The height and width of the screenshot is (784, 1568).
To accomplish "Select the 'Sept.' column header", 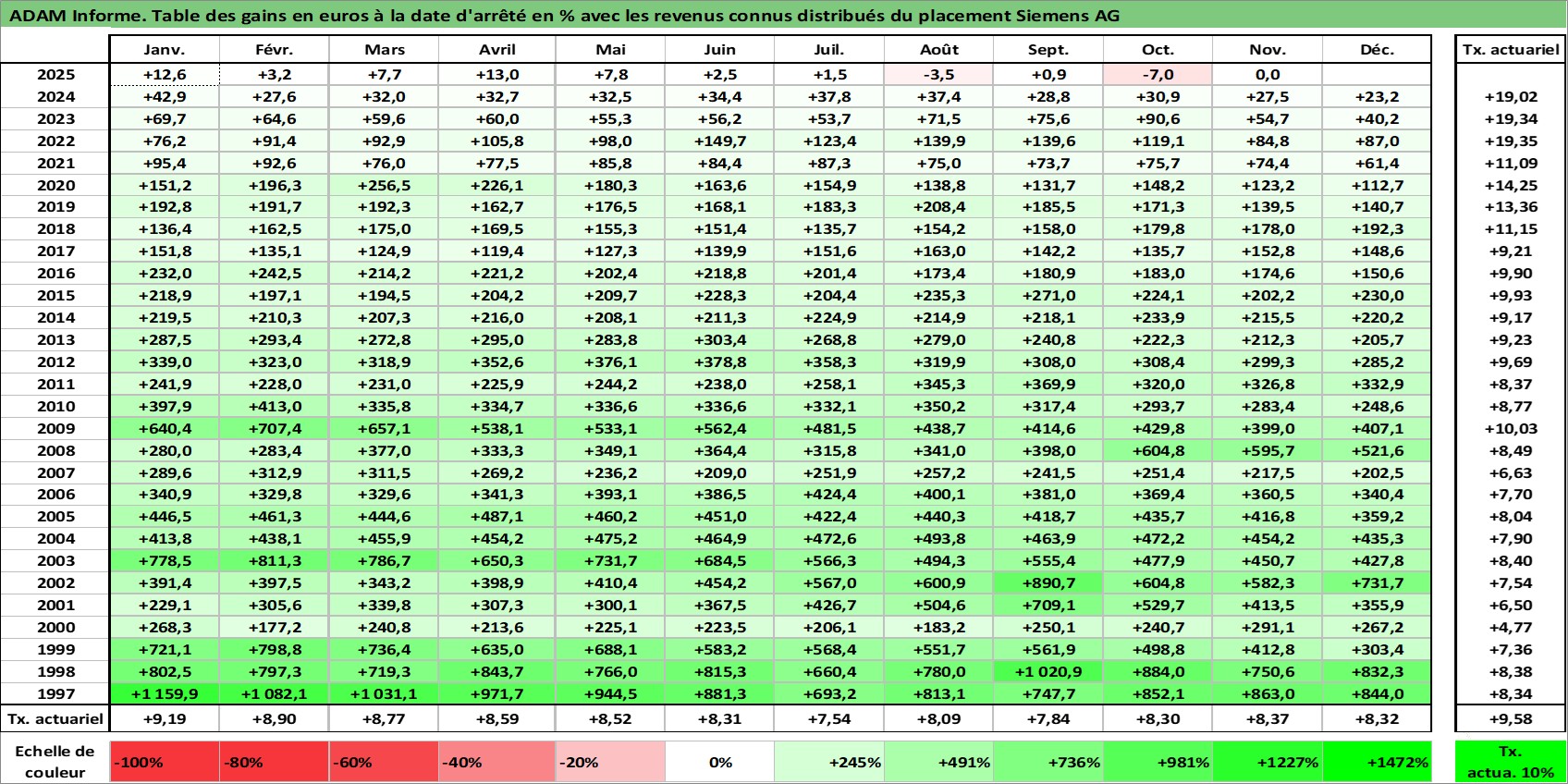I will click(x=1048, y=50).
